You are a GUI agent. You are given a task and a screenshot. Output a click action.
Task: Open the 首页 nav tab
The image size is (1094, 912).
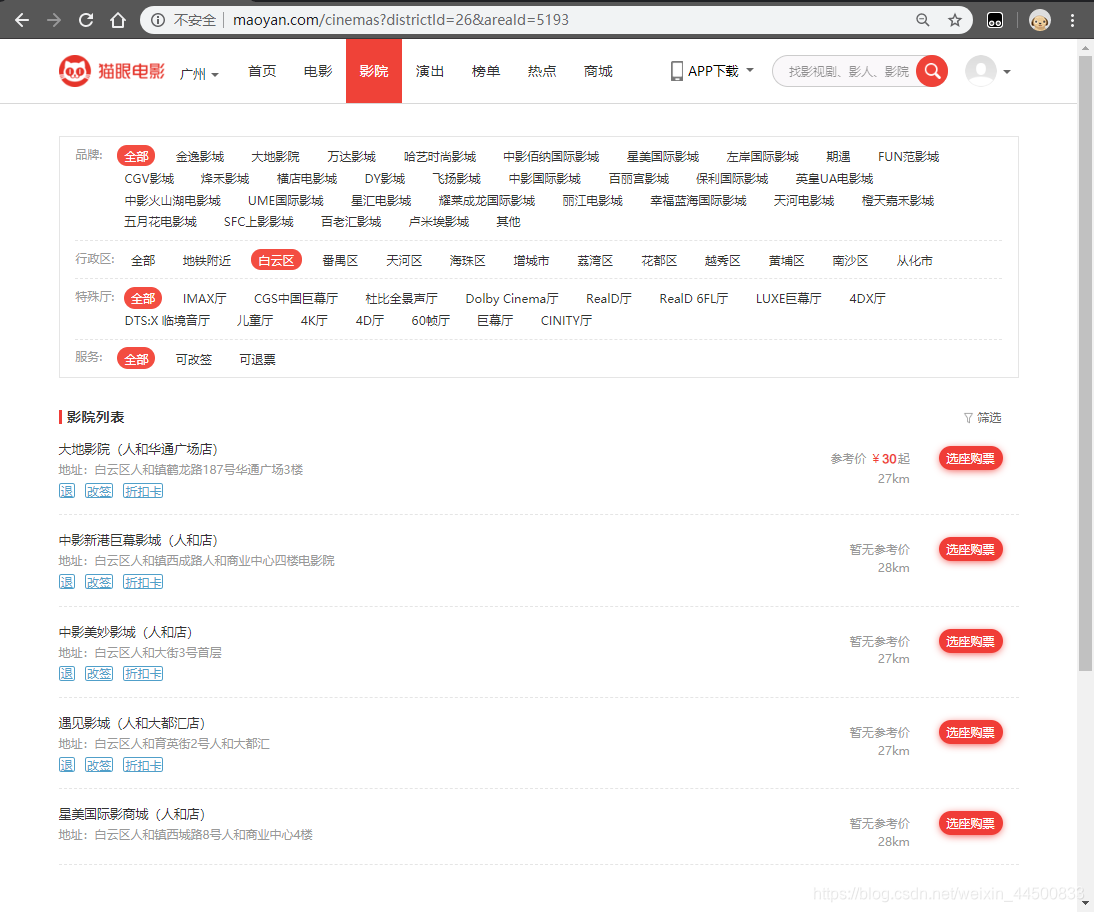click(x=262, y=71)
